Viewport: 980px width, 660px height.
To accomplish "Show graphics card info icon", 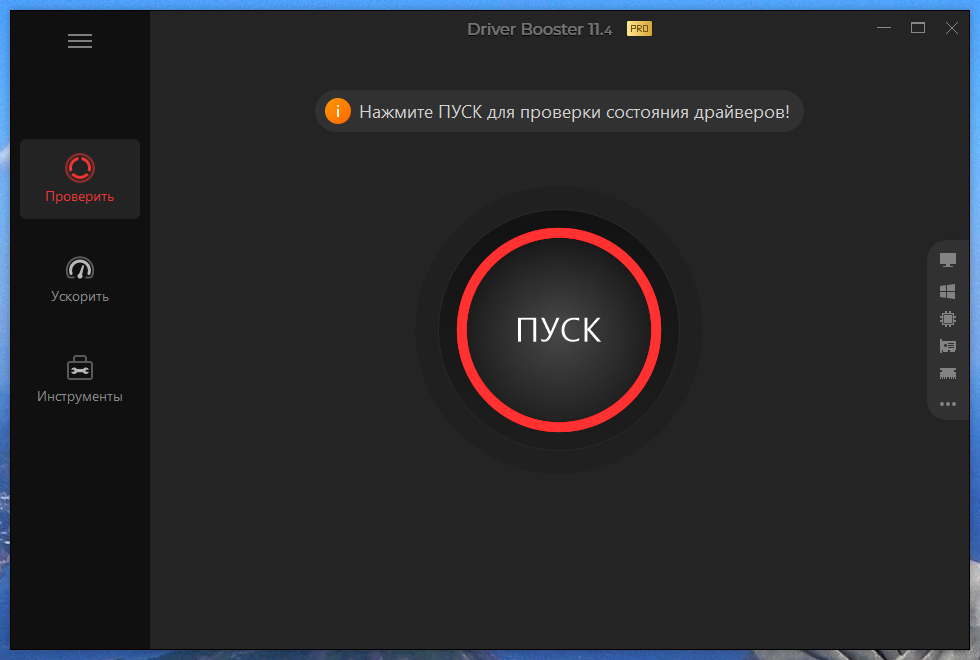I will (948, 346).
